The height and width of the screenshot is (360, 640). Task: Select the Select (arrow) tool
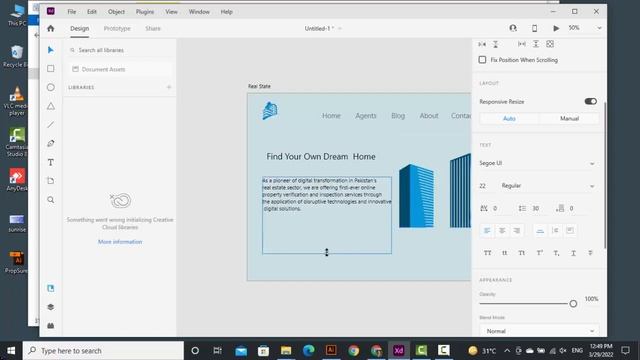click(51, 50)
